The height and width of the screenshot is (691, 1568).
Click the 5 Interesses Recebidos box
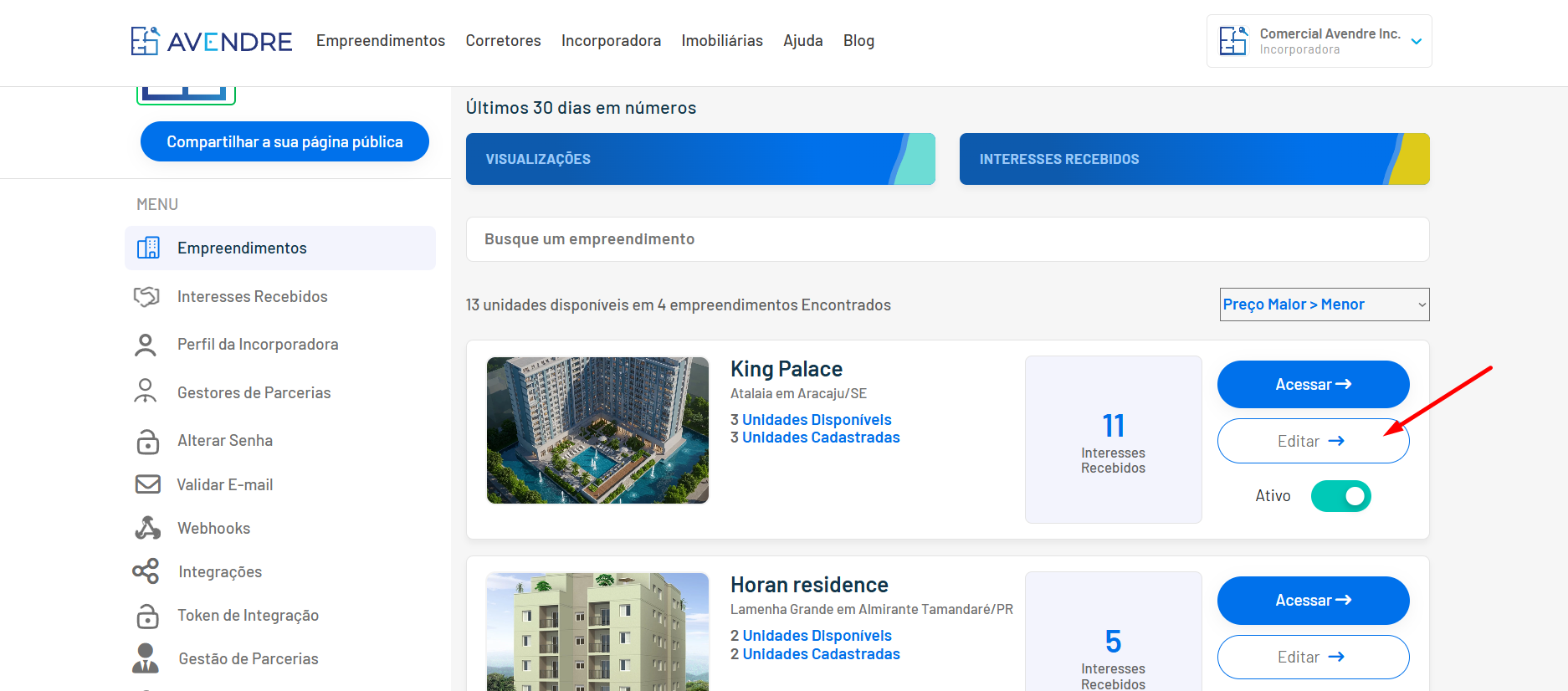point(1114,632)
